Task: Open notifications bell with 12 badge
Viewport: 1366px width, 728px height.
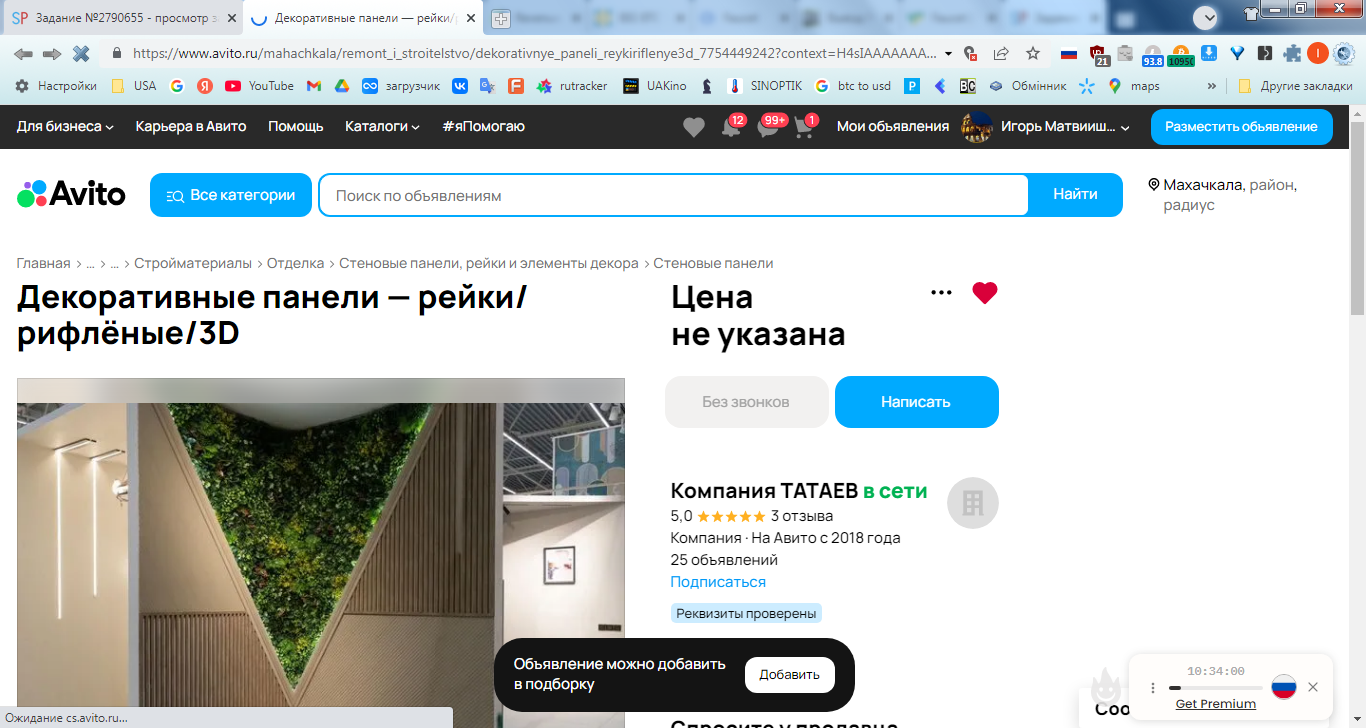Action: pyautogui.click(x=731, y=127)
